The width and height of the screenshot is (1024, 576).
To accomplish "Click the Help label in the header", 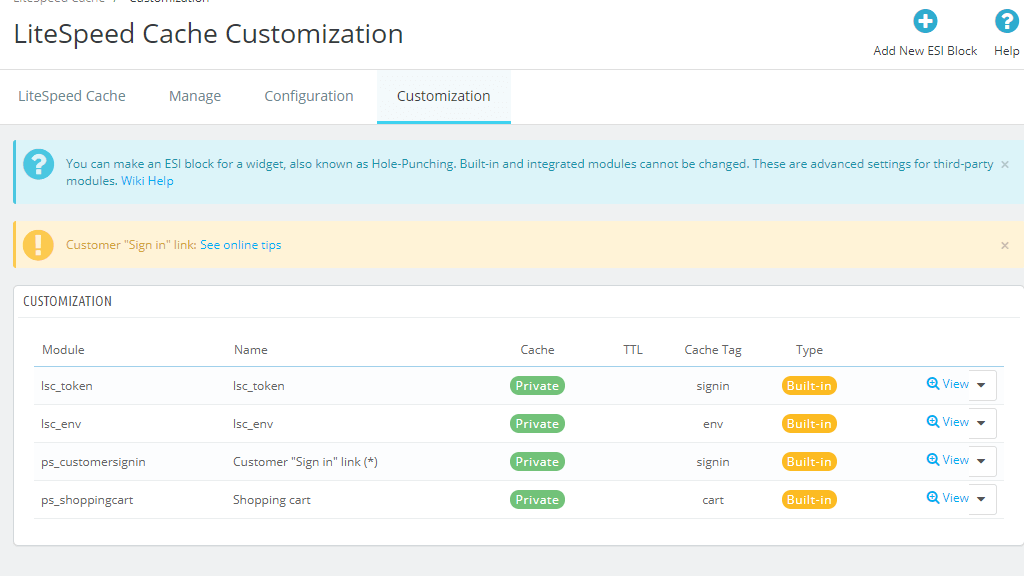I will click(x=1006, y=51).
